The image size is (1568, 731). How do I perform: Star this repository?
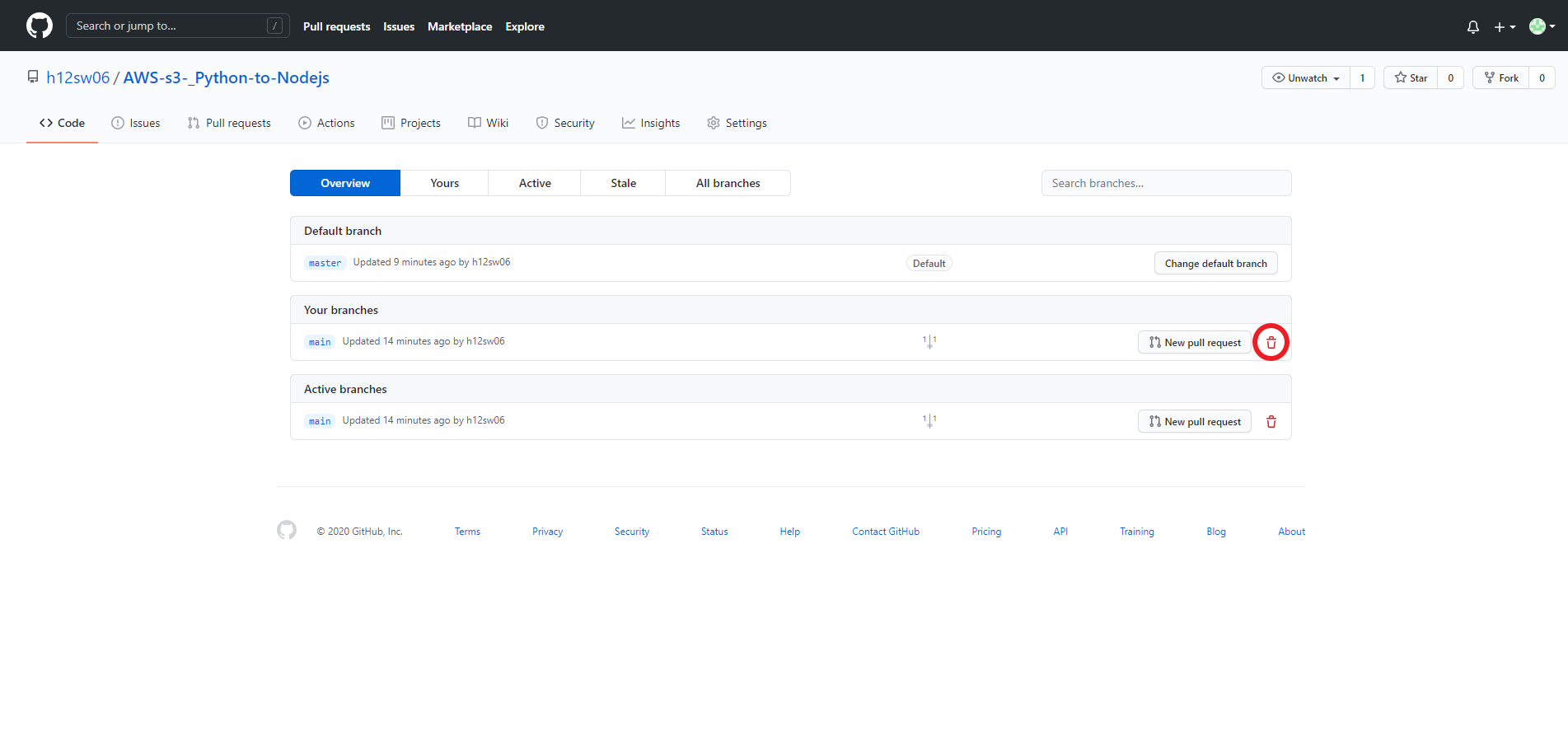[x=1411, y=77]
